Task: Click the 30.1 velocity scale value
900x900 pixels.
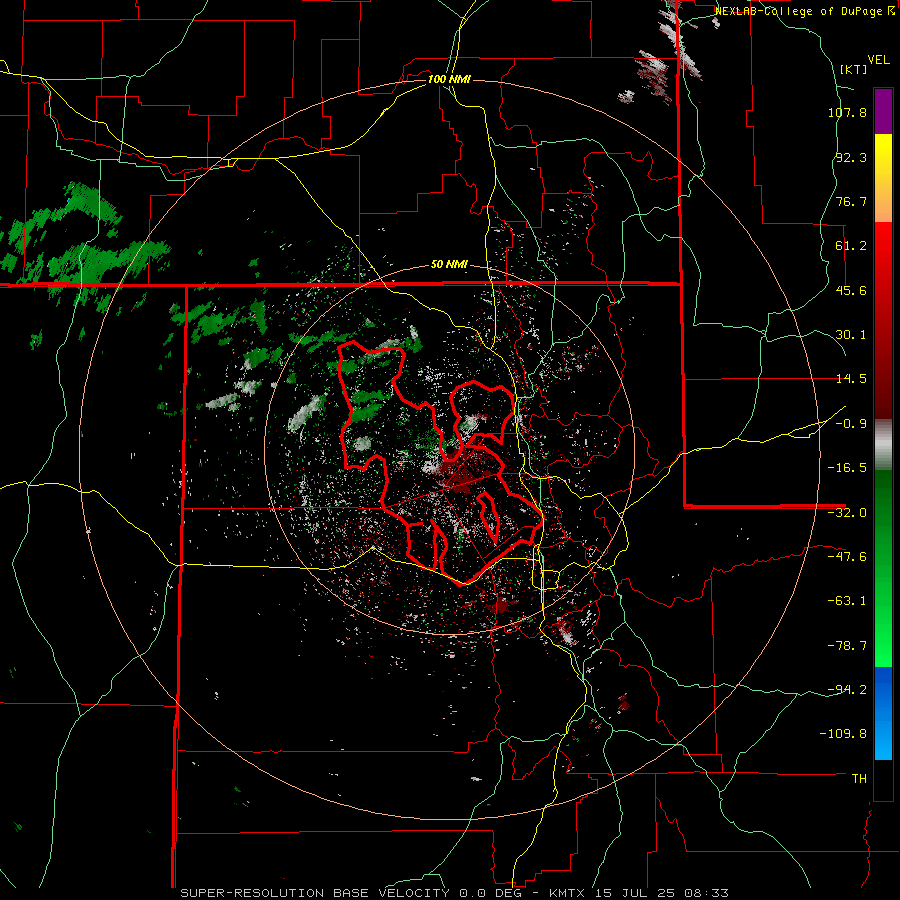Action: pos(851,335)
